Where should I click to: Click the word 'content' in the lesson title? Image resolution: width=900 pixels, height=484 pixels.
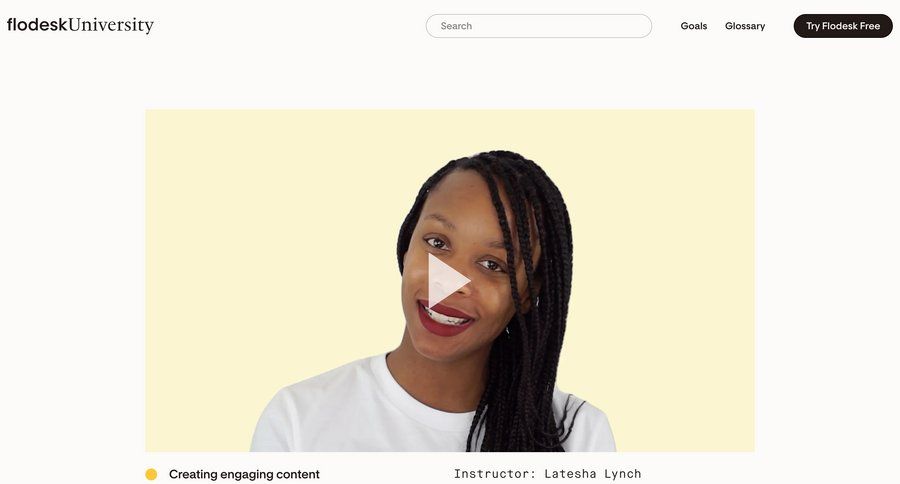coord(297,474)
